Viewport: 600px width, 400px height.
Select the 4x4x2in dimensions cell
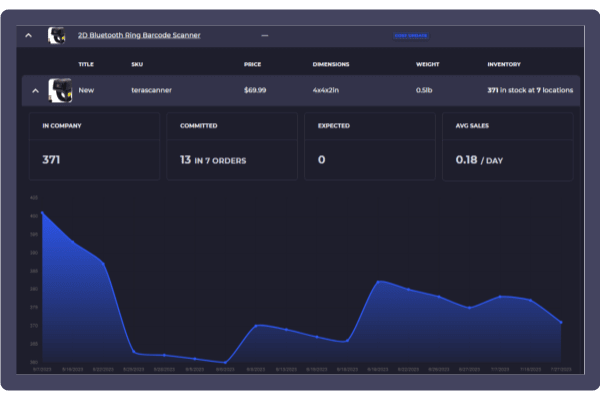326,90
